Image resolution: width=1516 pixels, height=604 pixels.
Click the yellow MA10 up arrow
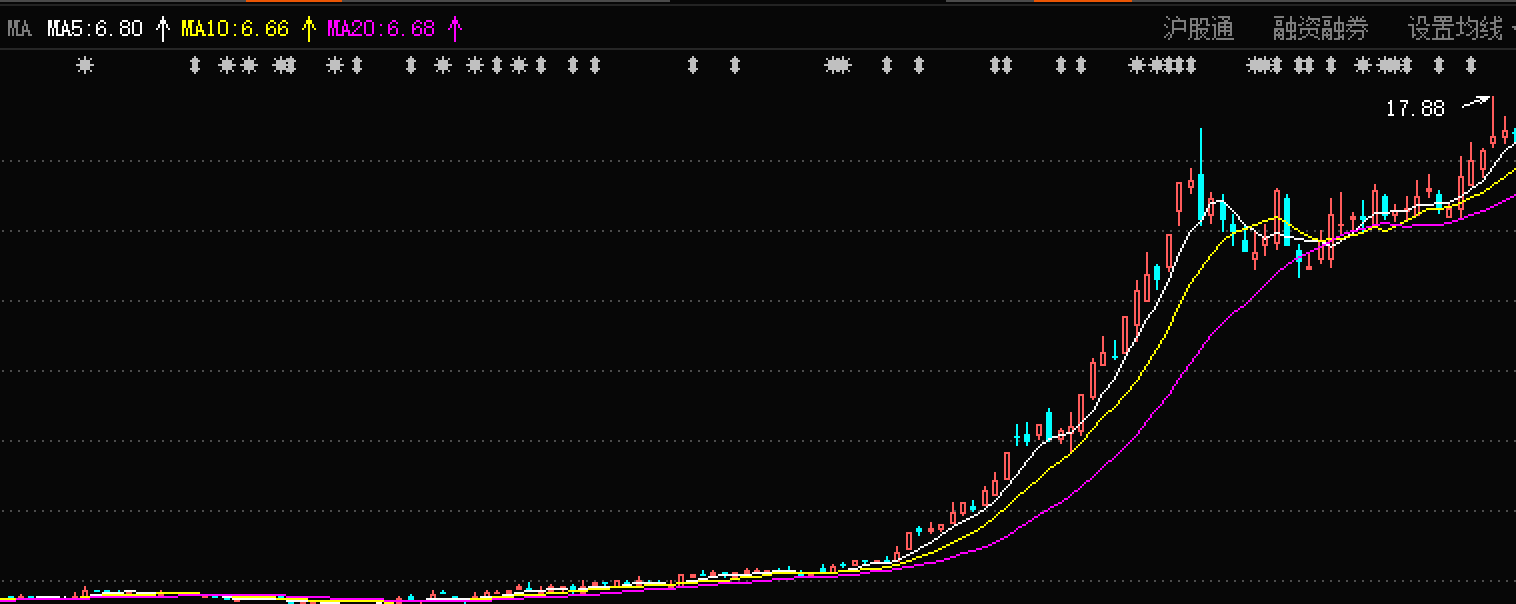(309, 29)
